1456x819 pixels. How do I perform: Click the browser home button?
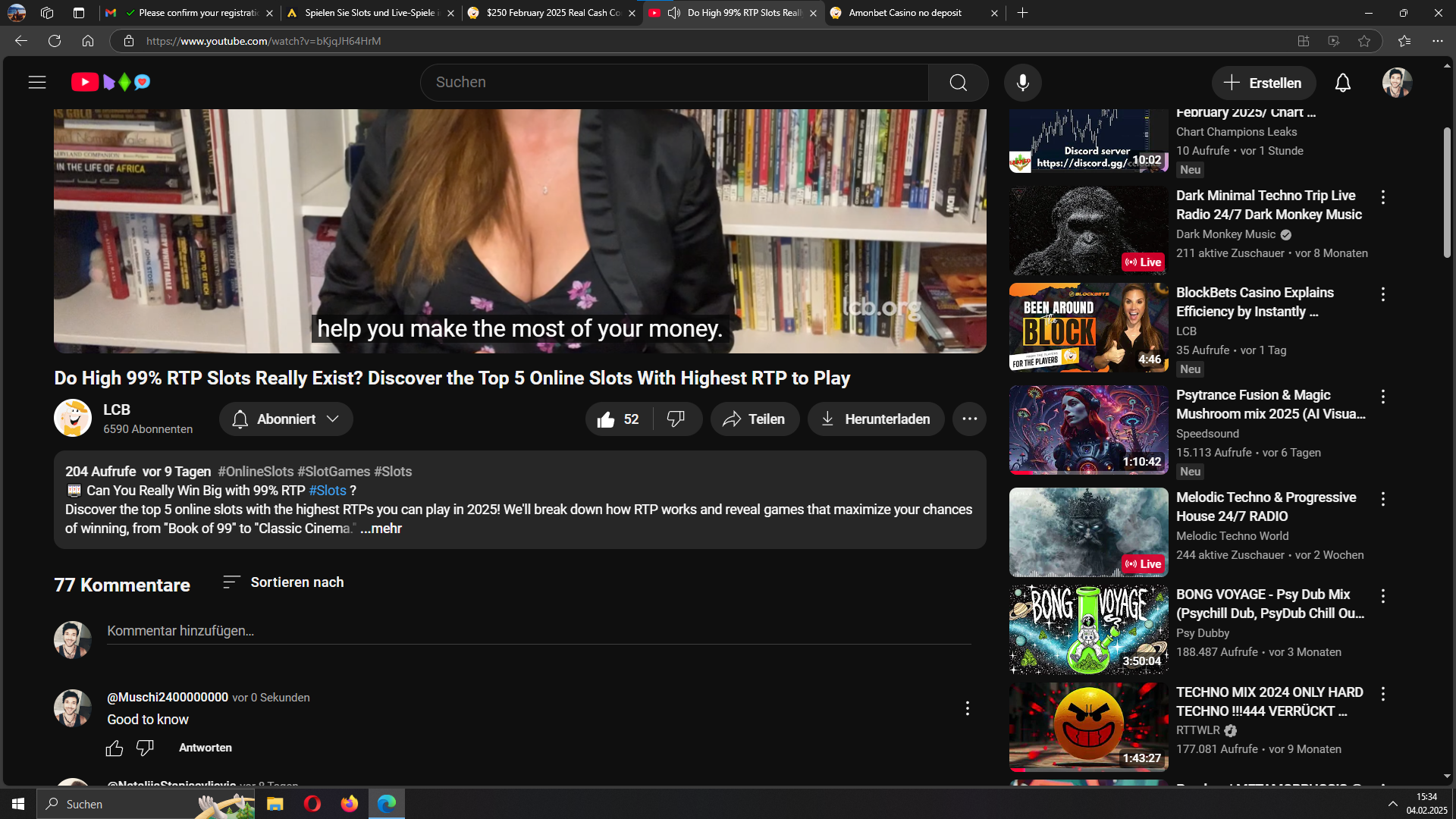(88, 41)
